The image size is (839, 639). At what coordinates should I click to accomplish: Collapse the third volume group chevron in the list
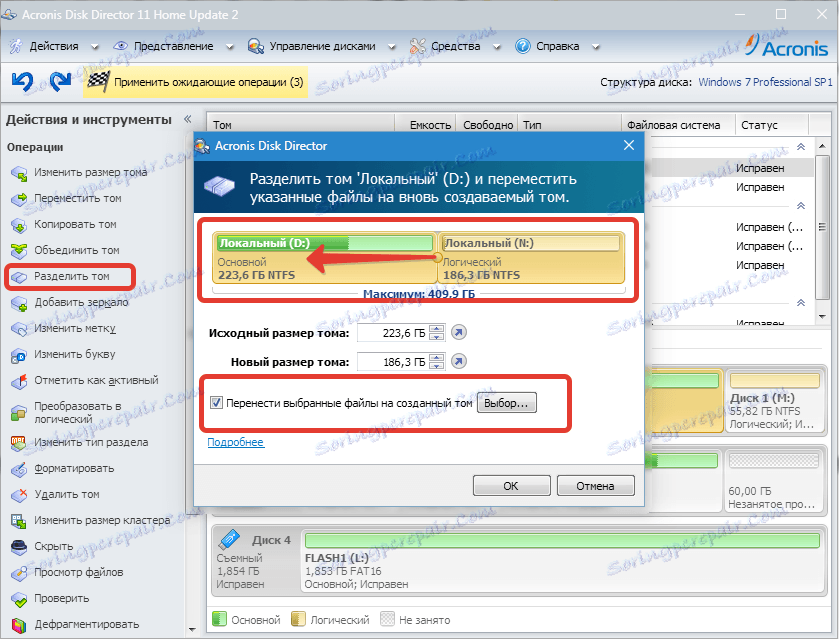click(801, 303)
